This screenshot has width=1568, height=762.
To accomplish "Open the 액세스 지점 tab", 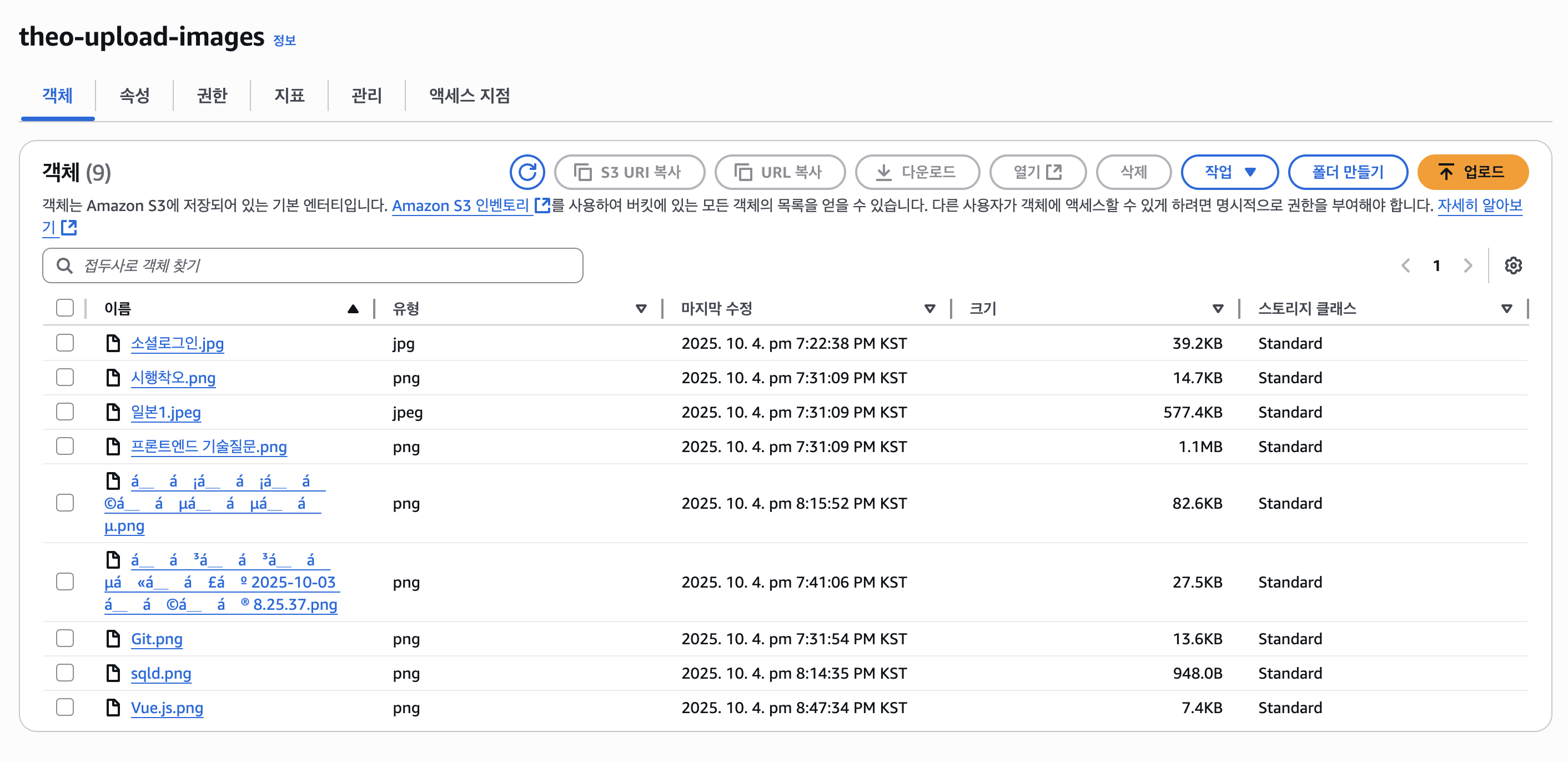I will (469, 95).
